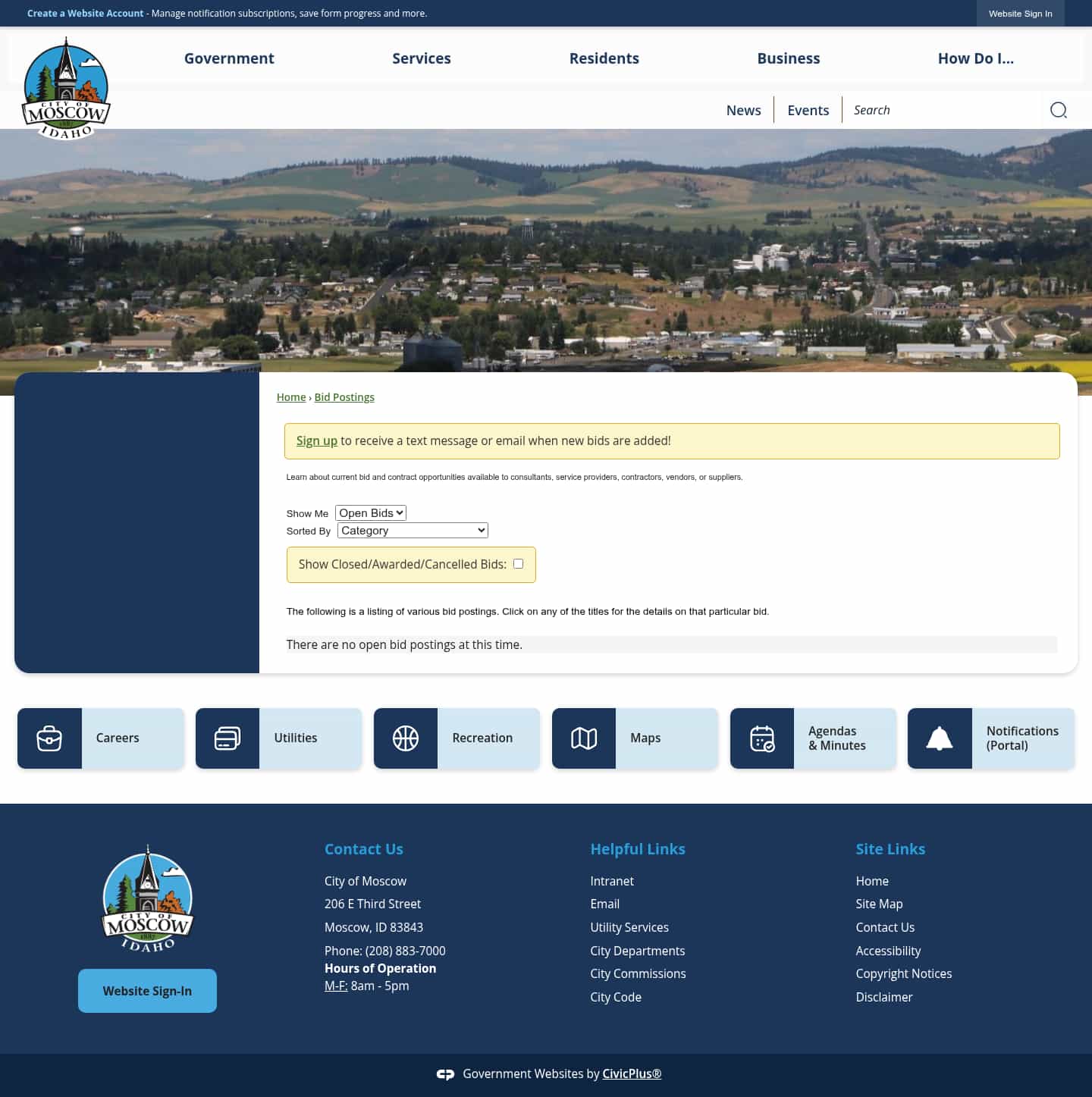The height and width of the screenshot is (1097, 1092).
Task: Click the CivicPlus® footer link
Action: coord(632,1073)
